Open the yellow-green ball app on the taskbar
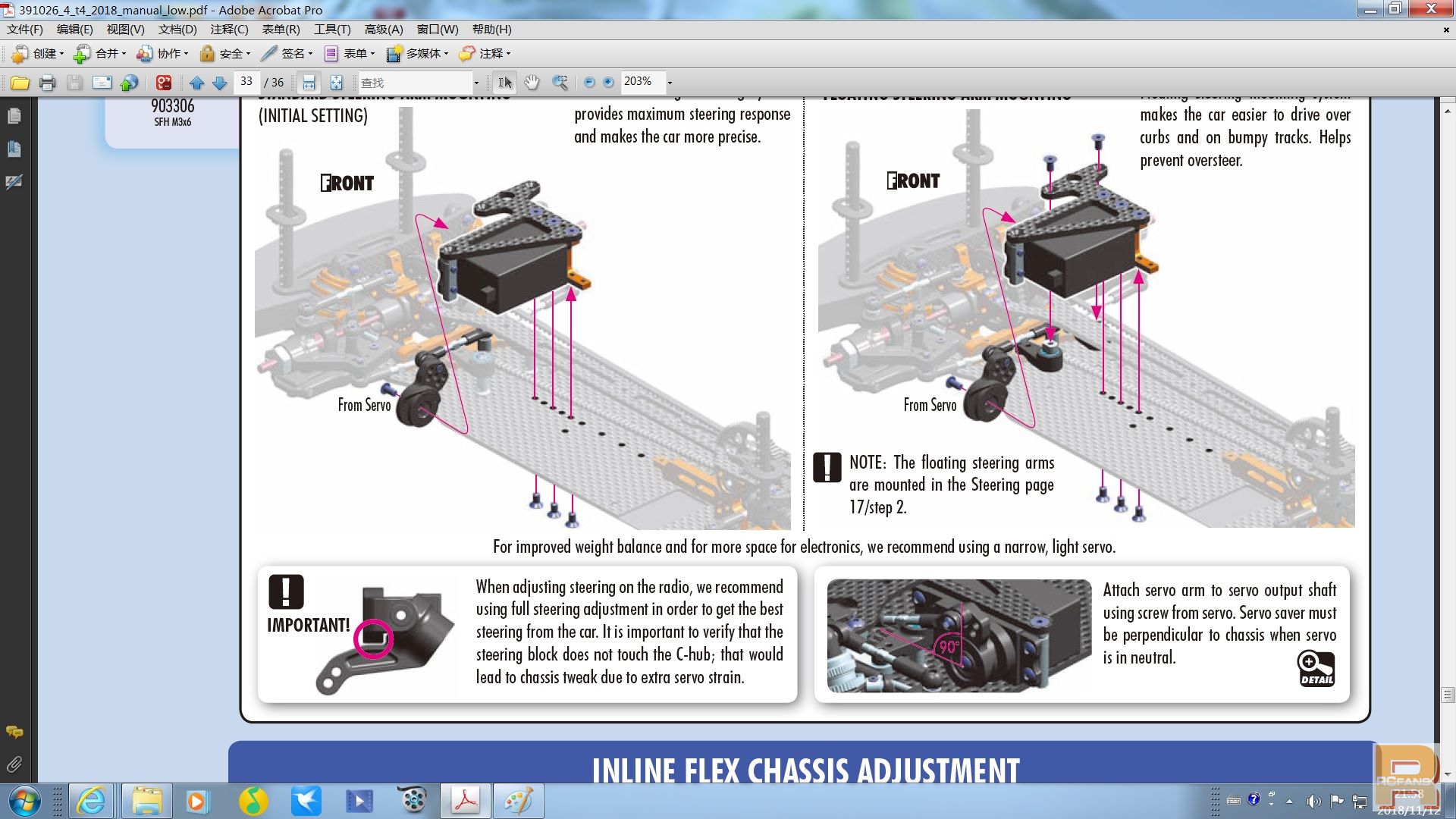 253,802
